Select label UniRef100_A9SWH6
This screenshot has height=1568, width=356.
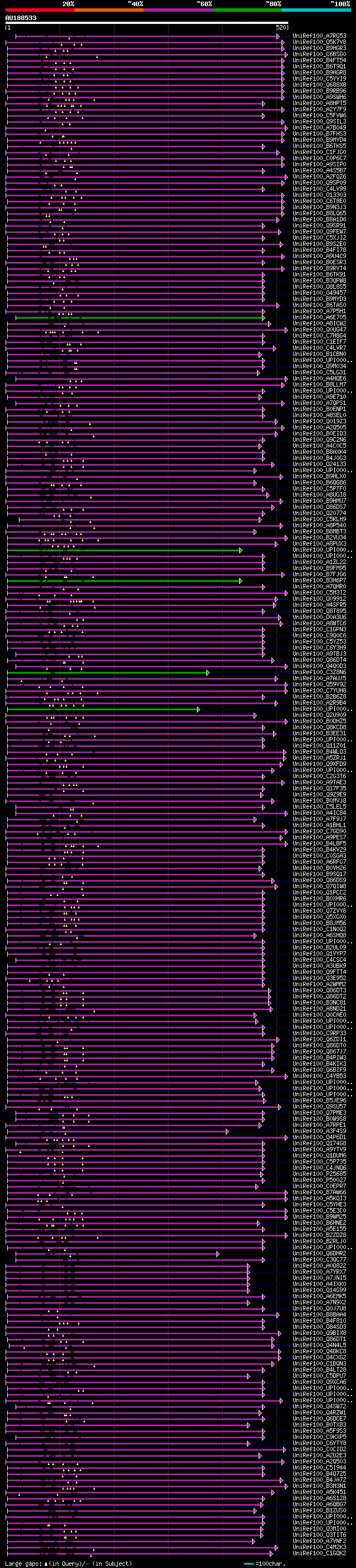[319, 97]
